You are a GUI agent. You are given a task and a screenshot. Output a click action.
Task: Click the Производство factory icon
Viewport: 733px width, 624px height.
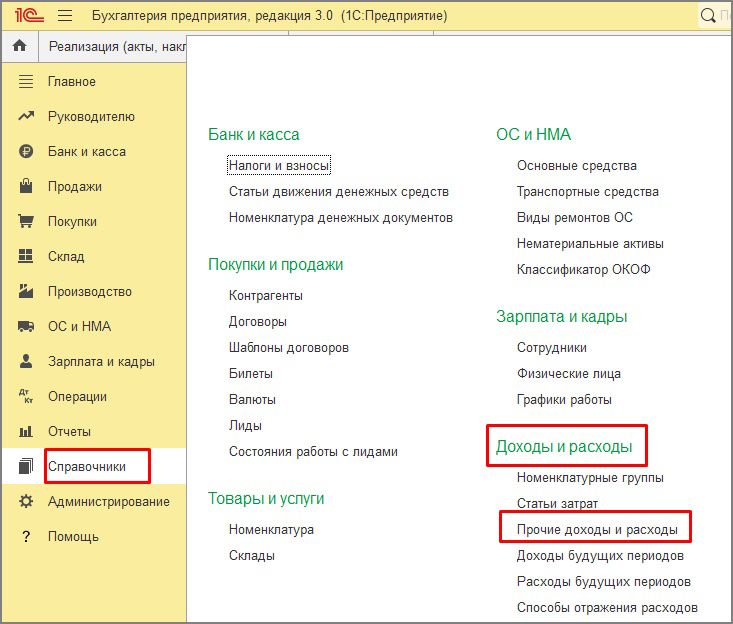(x=26, y=291)
